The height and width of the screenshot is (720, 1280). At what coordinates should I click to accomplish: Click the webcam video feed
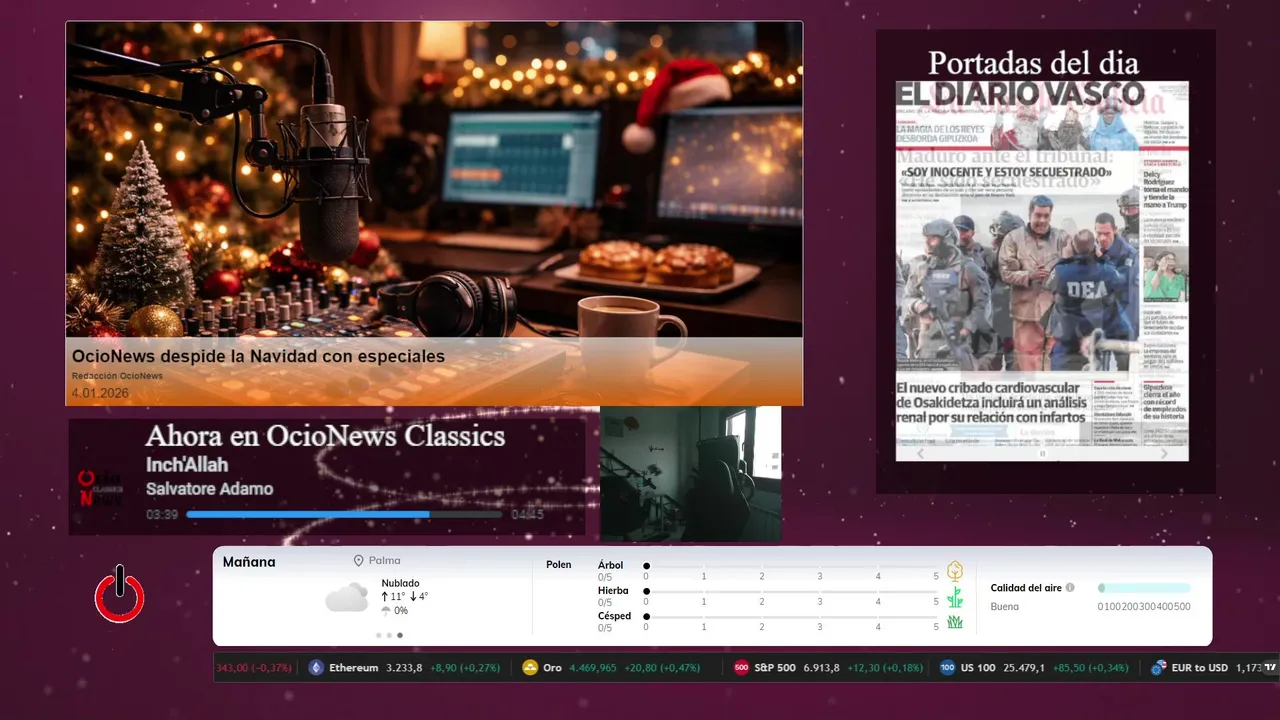(691, 473)
